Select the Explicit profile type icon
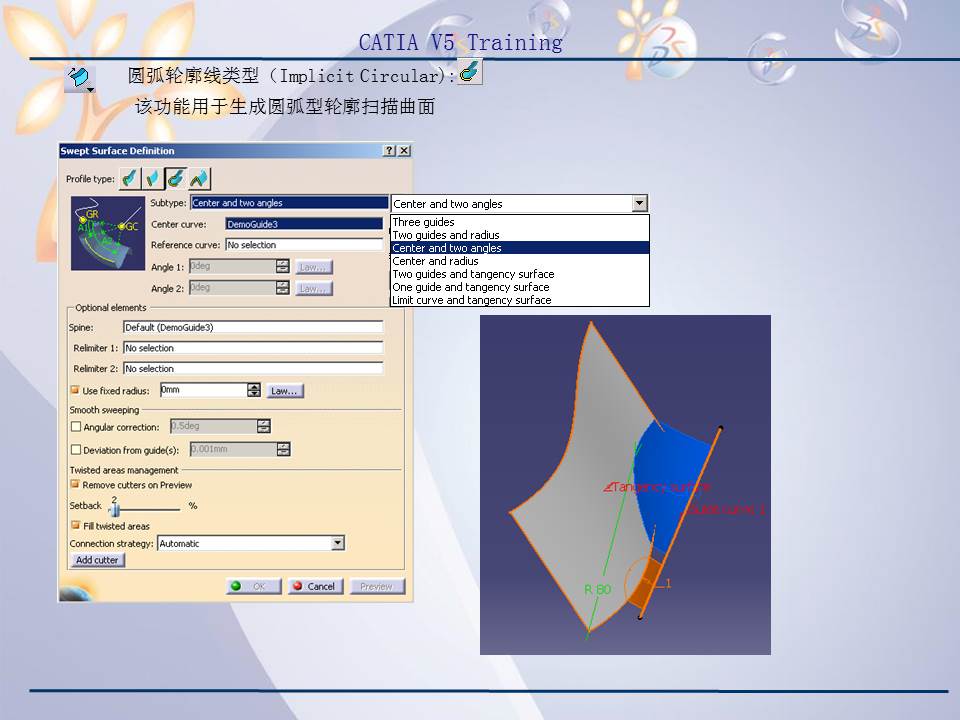 point(129,177)
